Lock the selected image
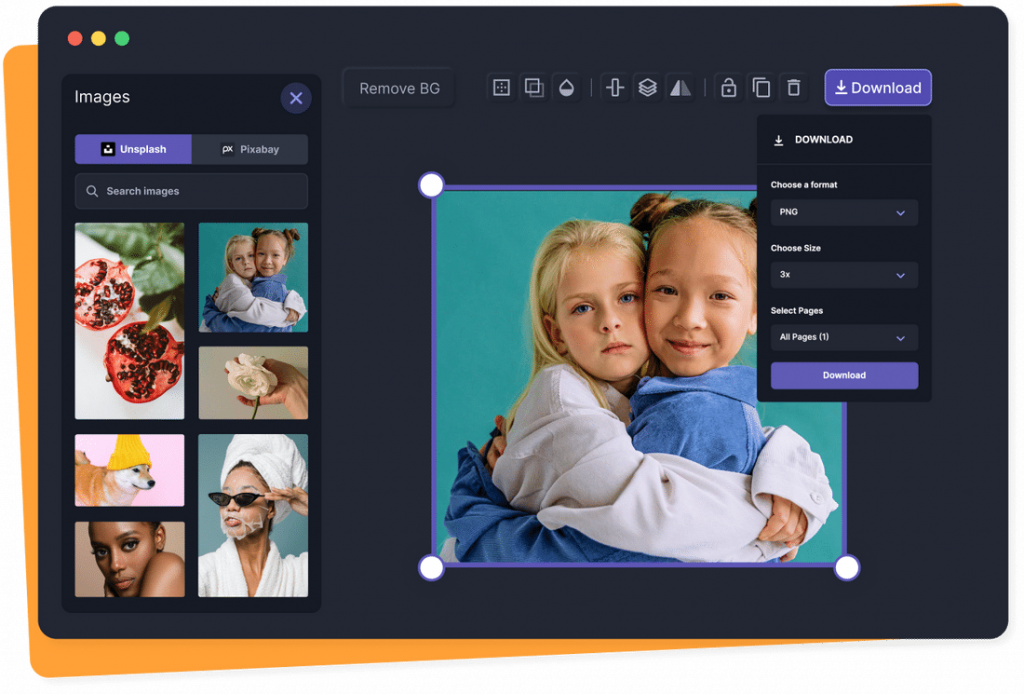The height and width of the screenshot is (694, 1024). tap(728, 87)
